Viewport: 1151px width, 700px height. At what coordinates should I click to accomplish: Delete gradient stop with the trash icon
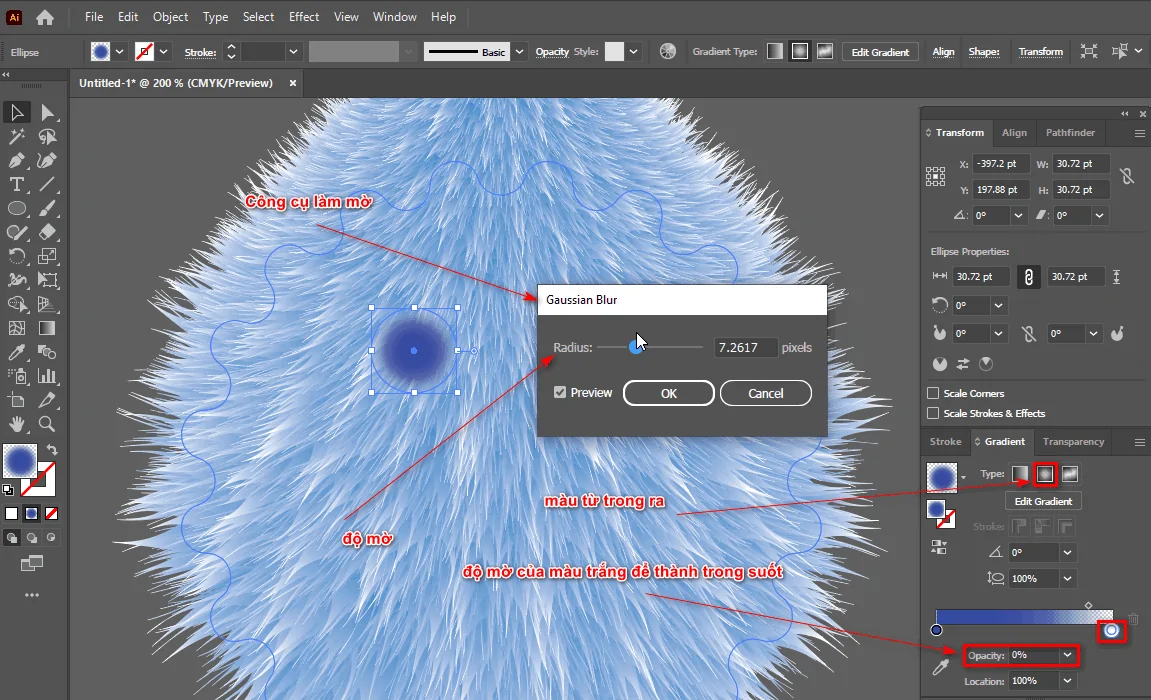[x=1133, y=620]
